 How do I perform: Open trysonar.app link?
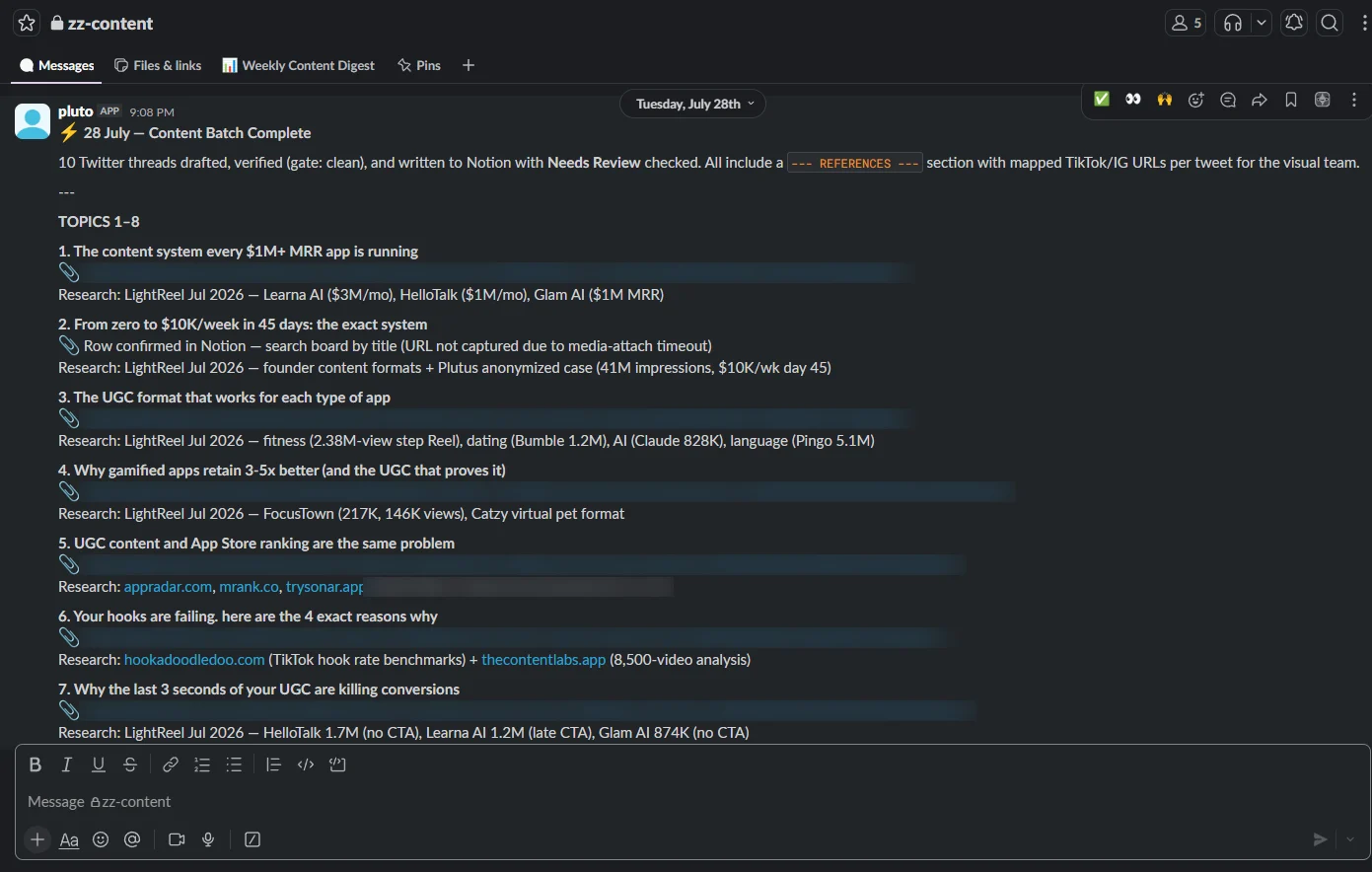coord(325,587)
